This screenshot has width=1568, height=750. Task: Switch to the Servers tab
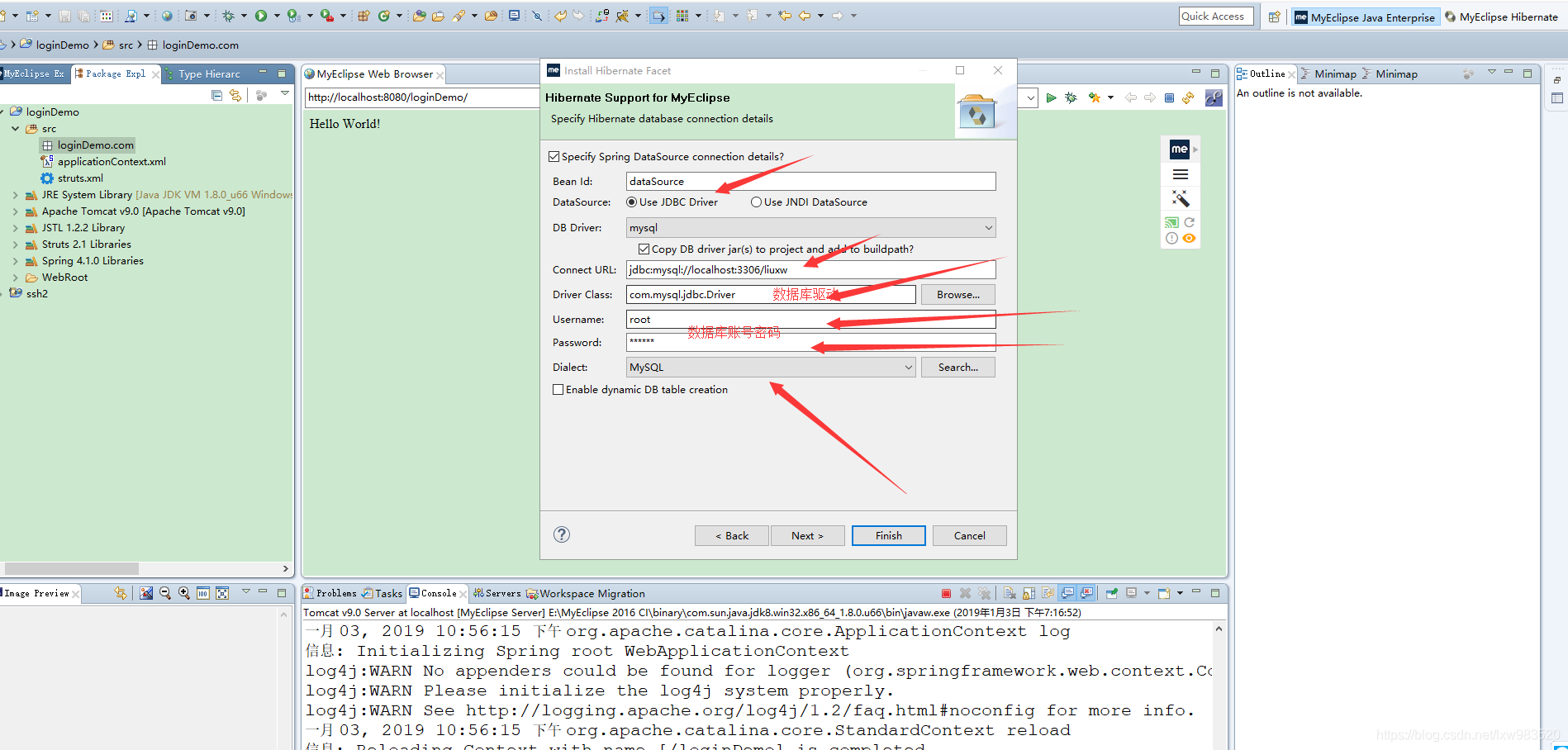(x=496, y=593)
